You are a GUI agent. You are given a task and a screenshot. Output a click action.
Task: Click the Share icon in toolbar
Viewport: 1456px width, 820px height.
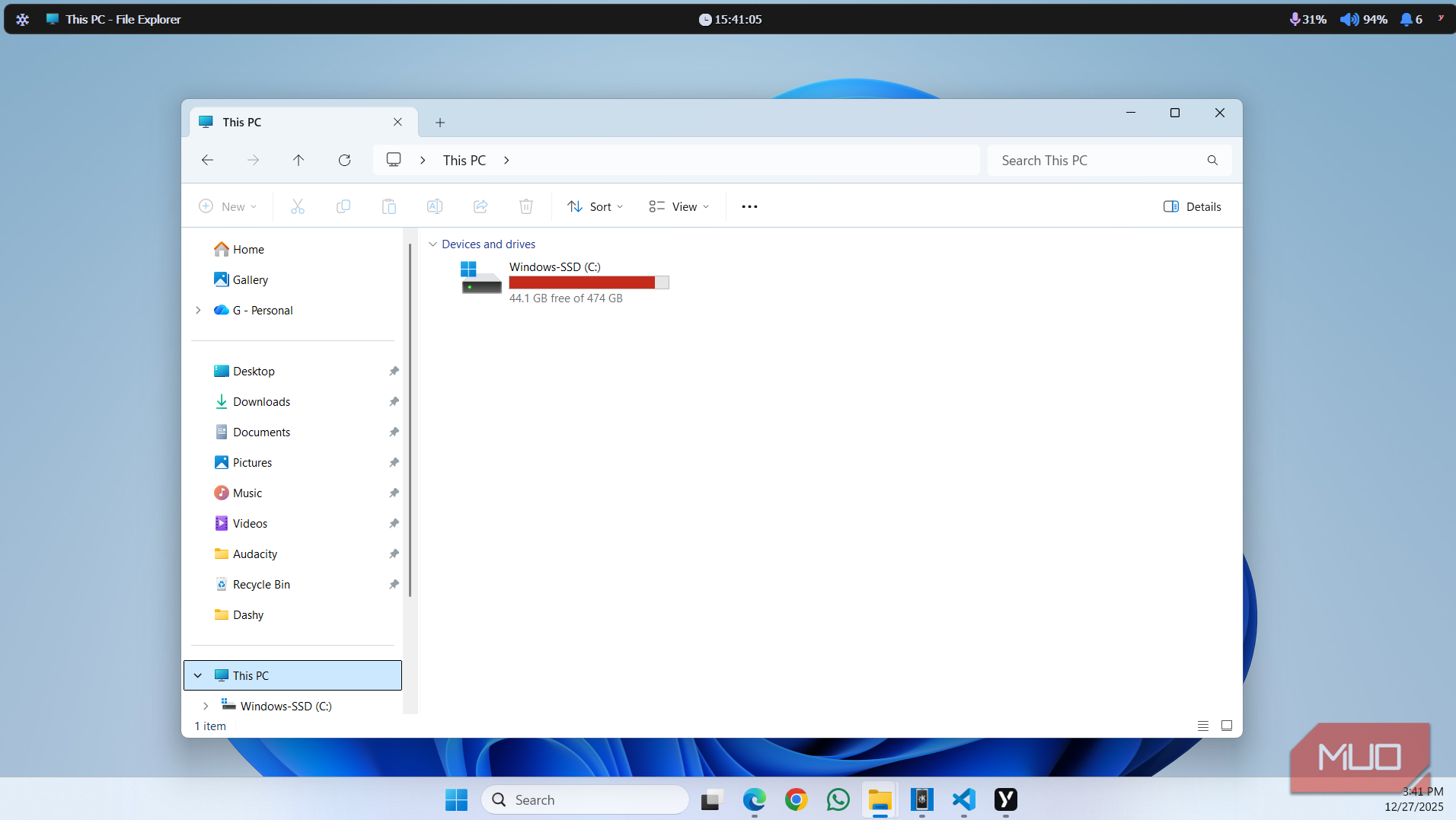(x=481, y=206)
